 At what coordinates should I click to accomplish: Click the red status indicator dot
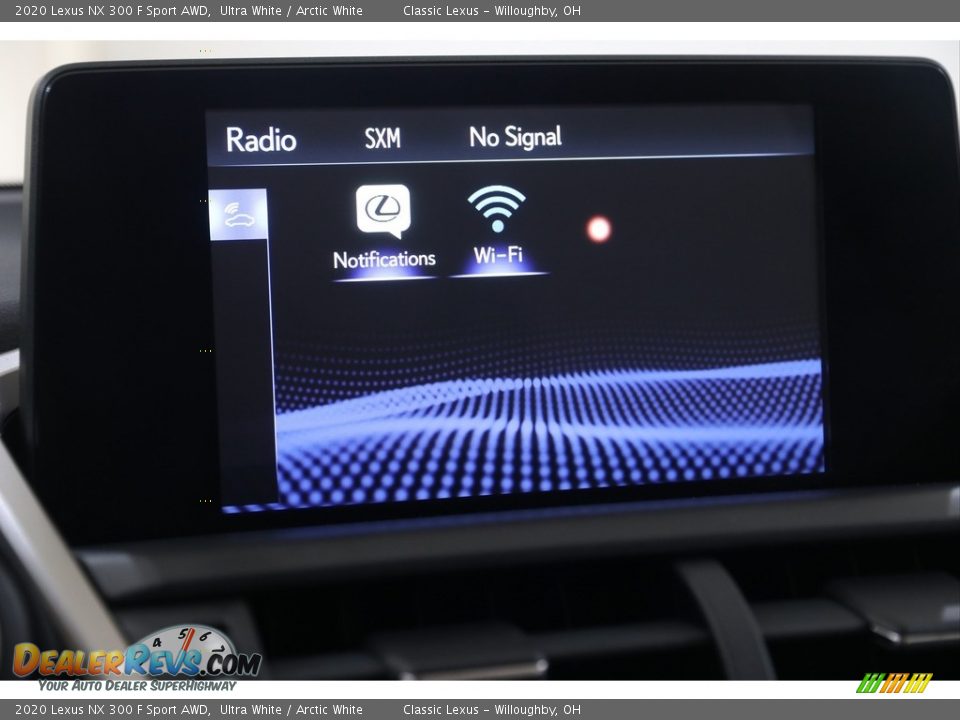pos(598,229)
